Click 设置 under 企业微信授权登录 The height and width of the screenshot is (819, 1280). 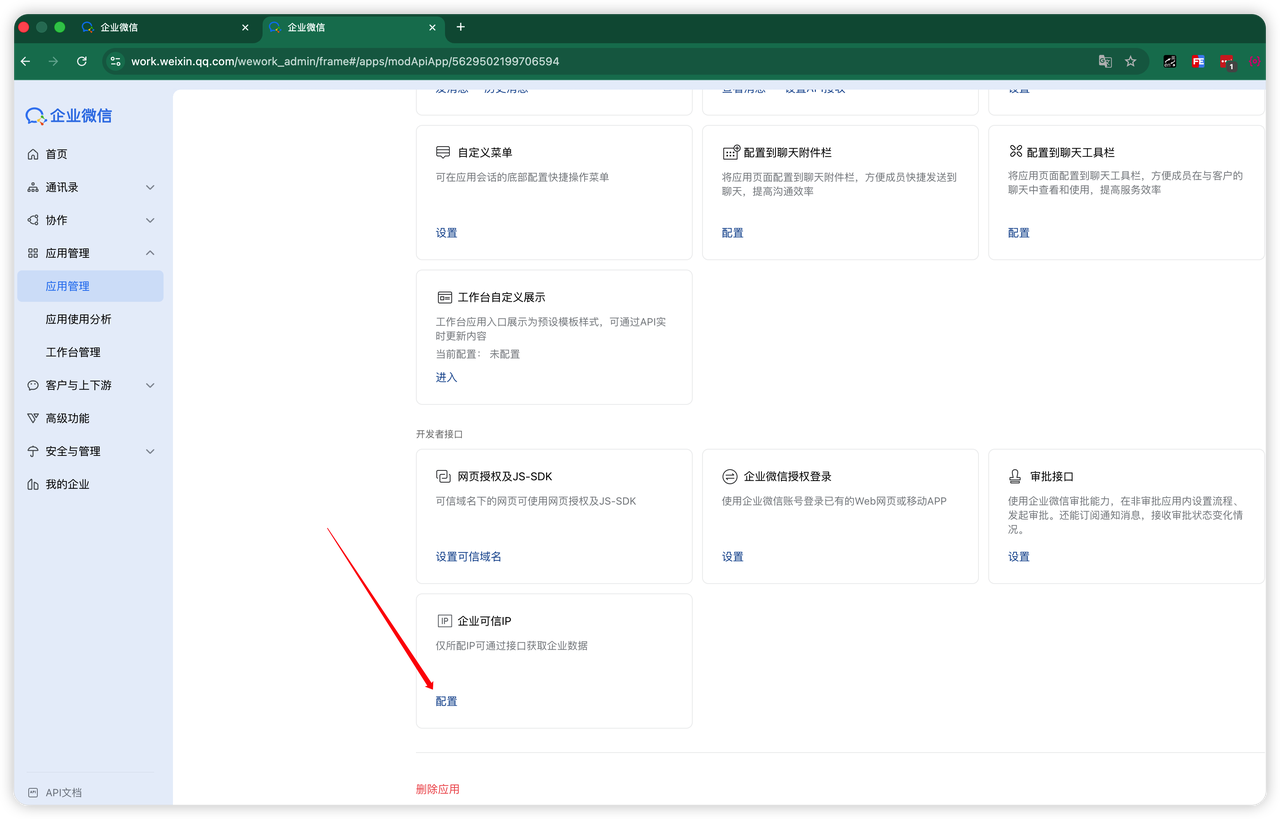tap(732, 557)
